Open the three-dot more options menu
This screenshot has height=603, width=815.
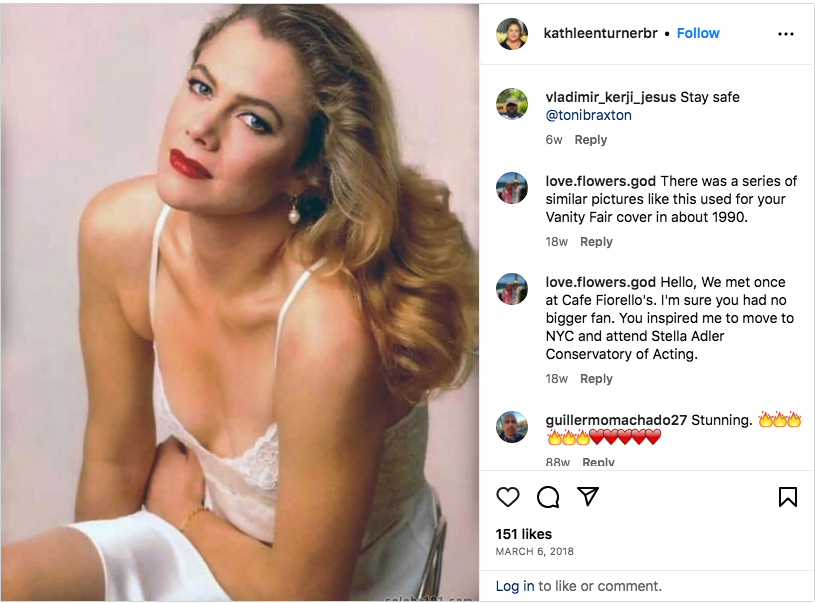tap(785, 34)
